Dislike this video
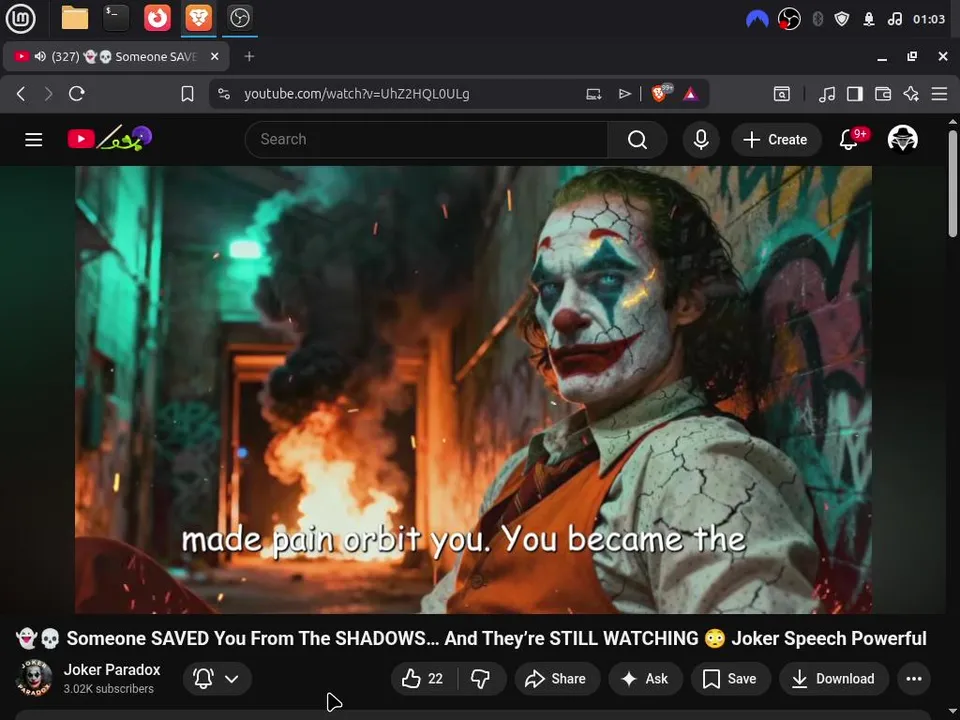960x720 pixels. pyautogui.click(x=481, y=678)
